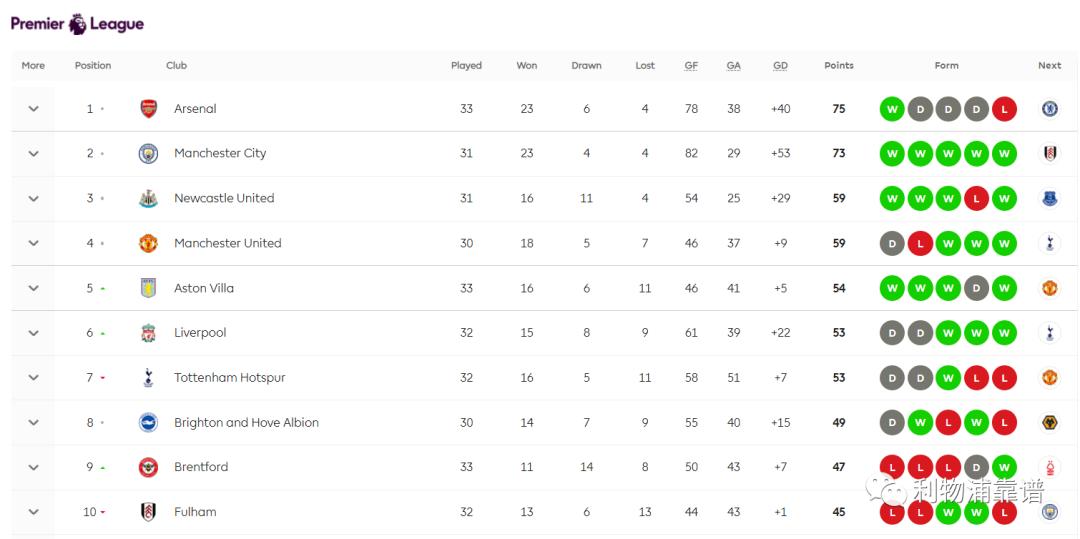This screenshot has height=539, width=1080.
Task: Click the Premier League logo
Action: coord(77,24)
